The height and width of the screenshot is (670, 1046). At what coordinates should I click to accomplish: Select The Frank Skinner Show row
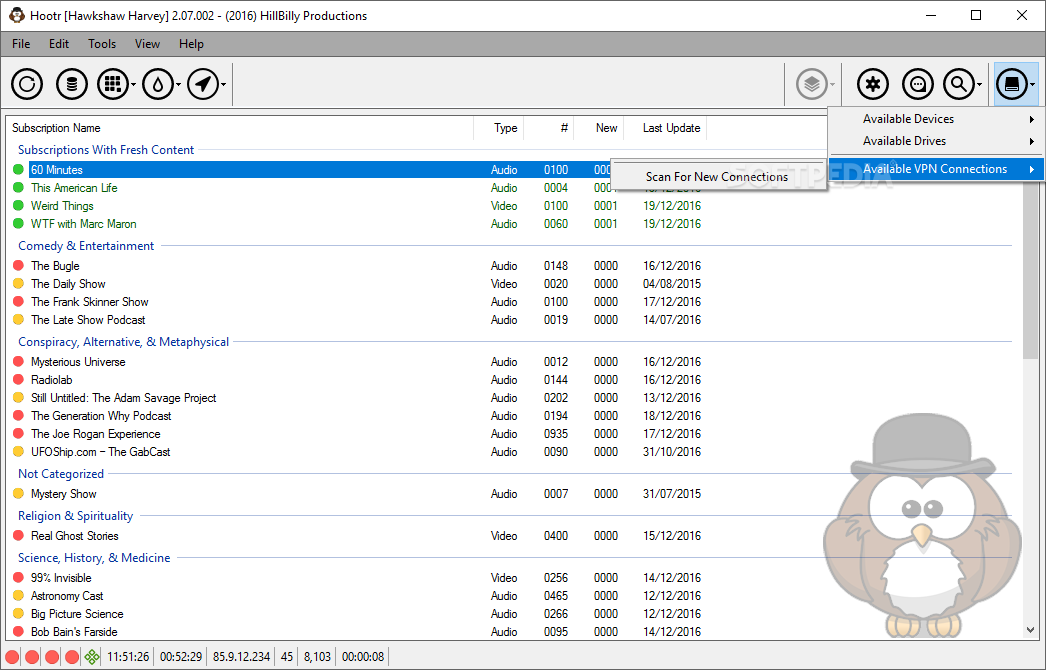[x=89, y=302]
